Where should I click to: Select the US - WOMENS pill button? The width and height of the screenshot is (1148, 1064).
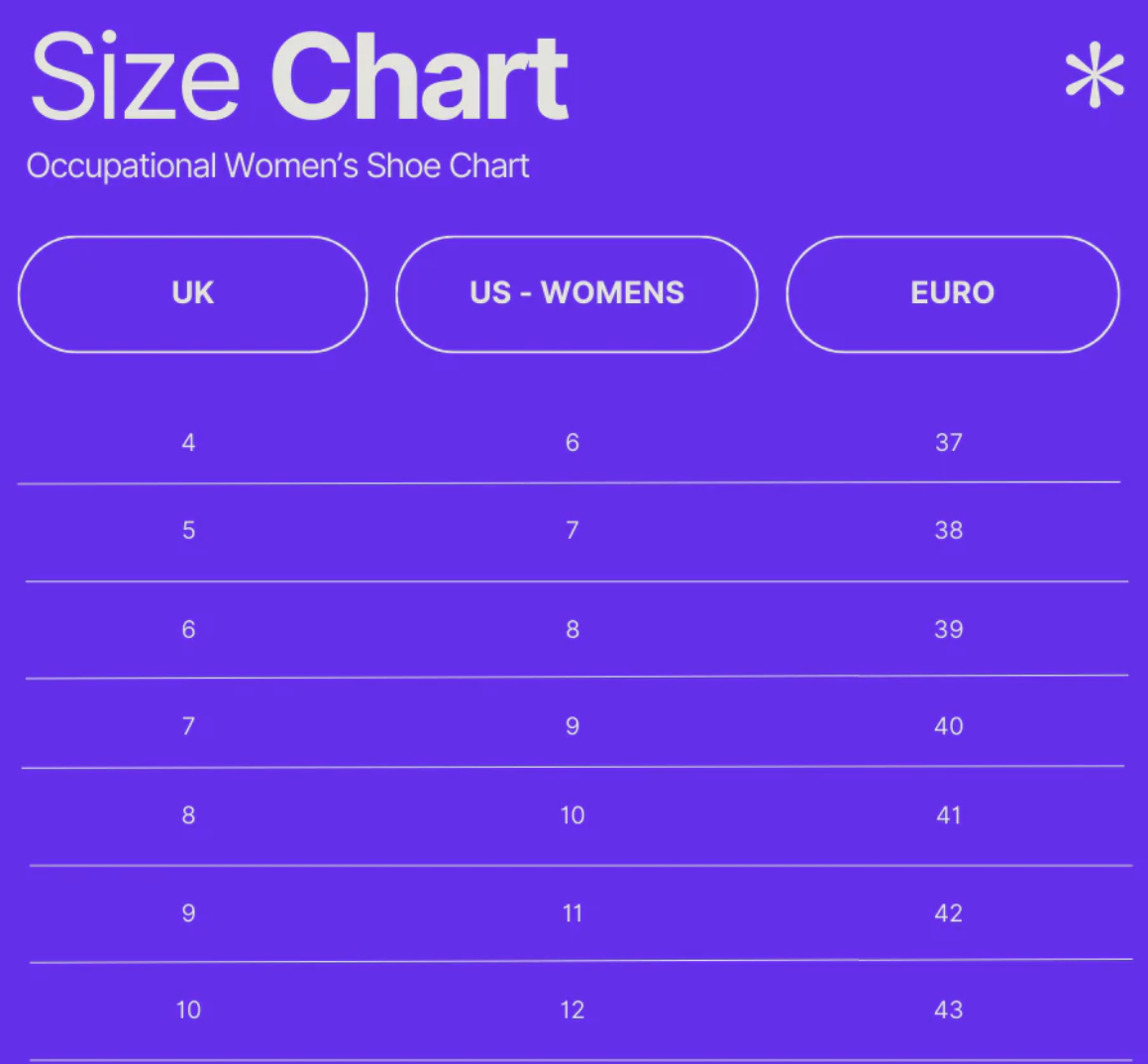click(x=576, y=293)
